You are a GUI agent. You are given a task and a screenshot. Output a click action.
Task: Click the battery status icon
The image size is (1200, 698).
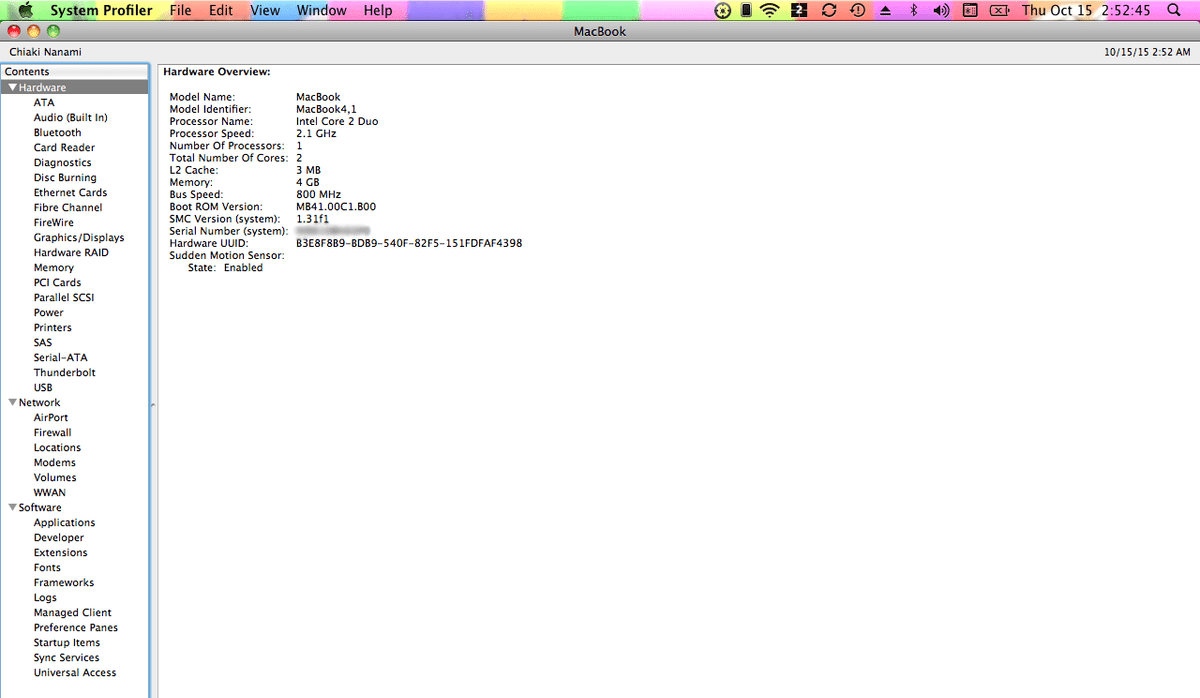(998, 10)
